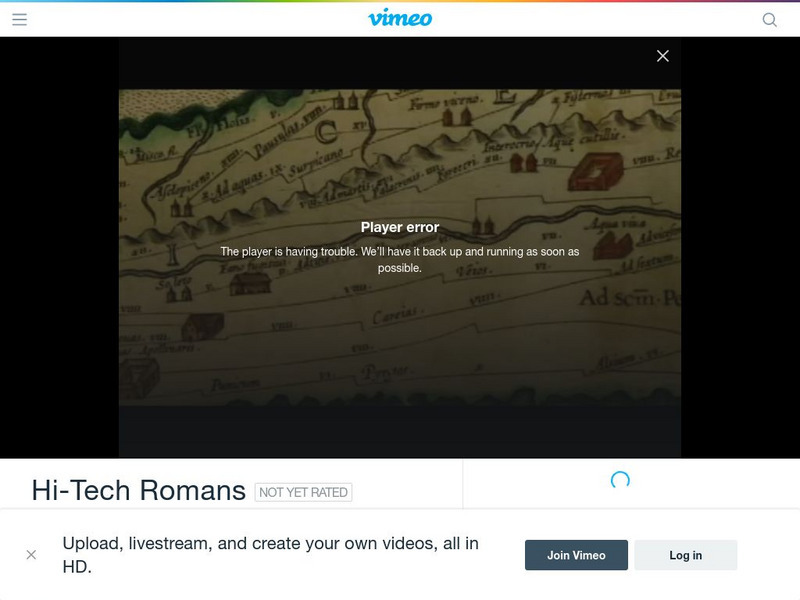Click the X to close the video player
800x600 pixels.
coord(661,55)
